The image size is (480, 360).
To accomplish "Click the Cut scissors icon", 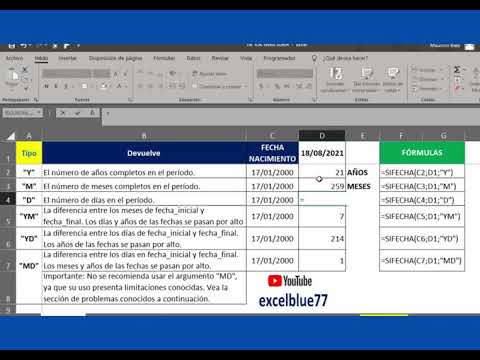I will pos(25,69).
